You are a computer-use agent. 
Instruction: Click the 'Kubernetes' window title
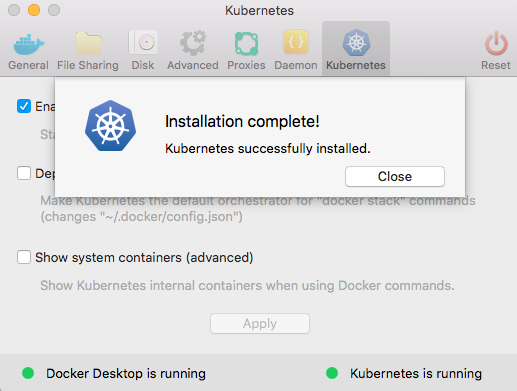(259, 10)
